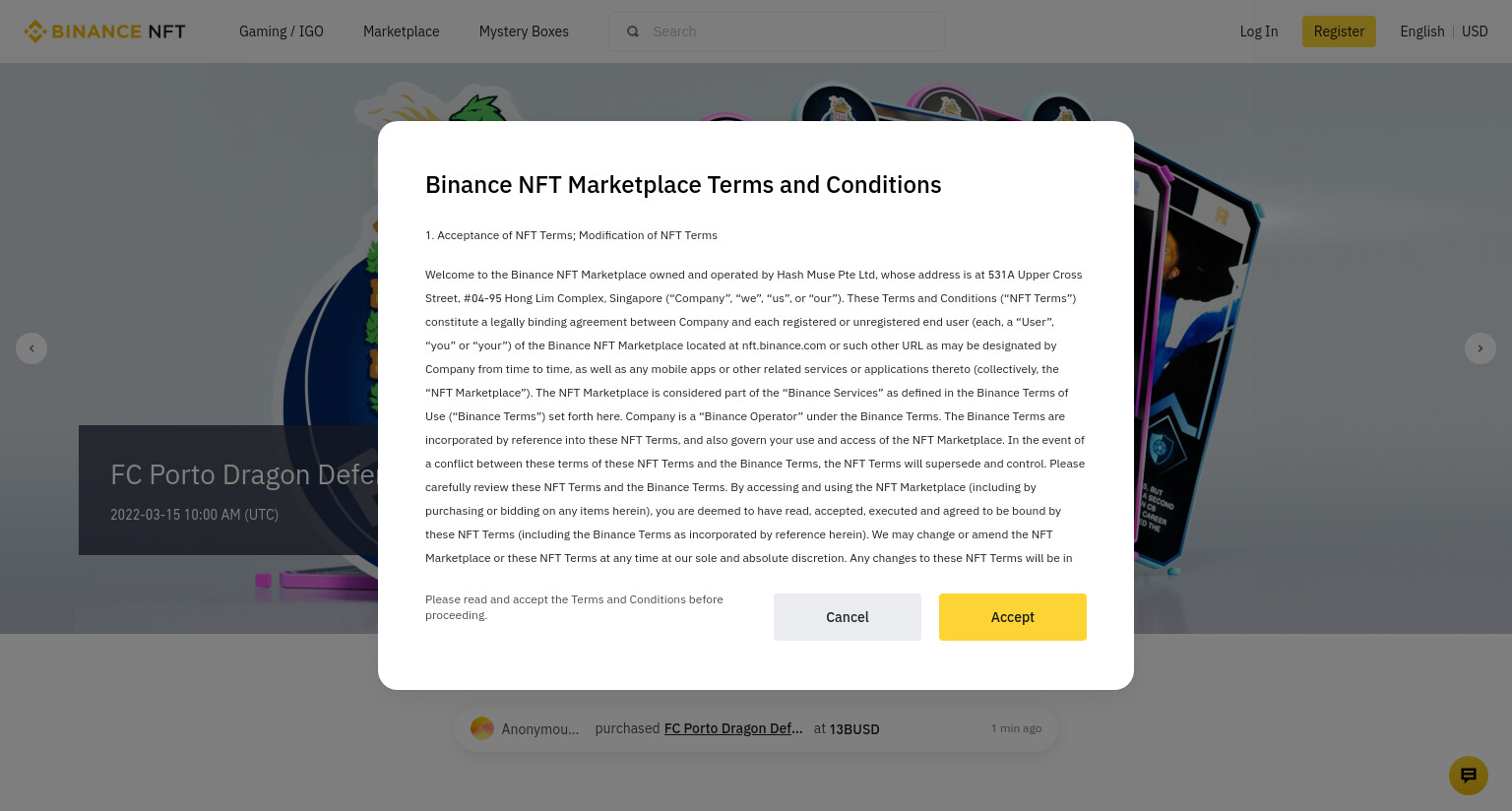
Task: Open Mystery Boxes page
Action: [524, 31]
